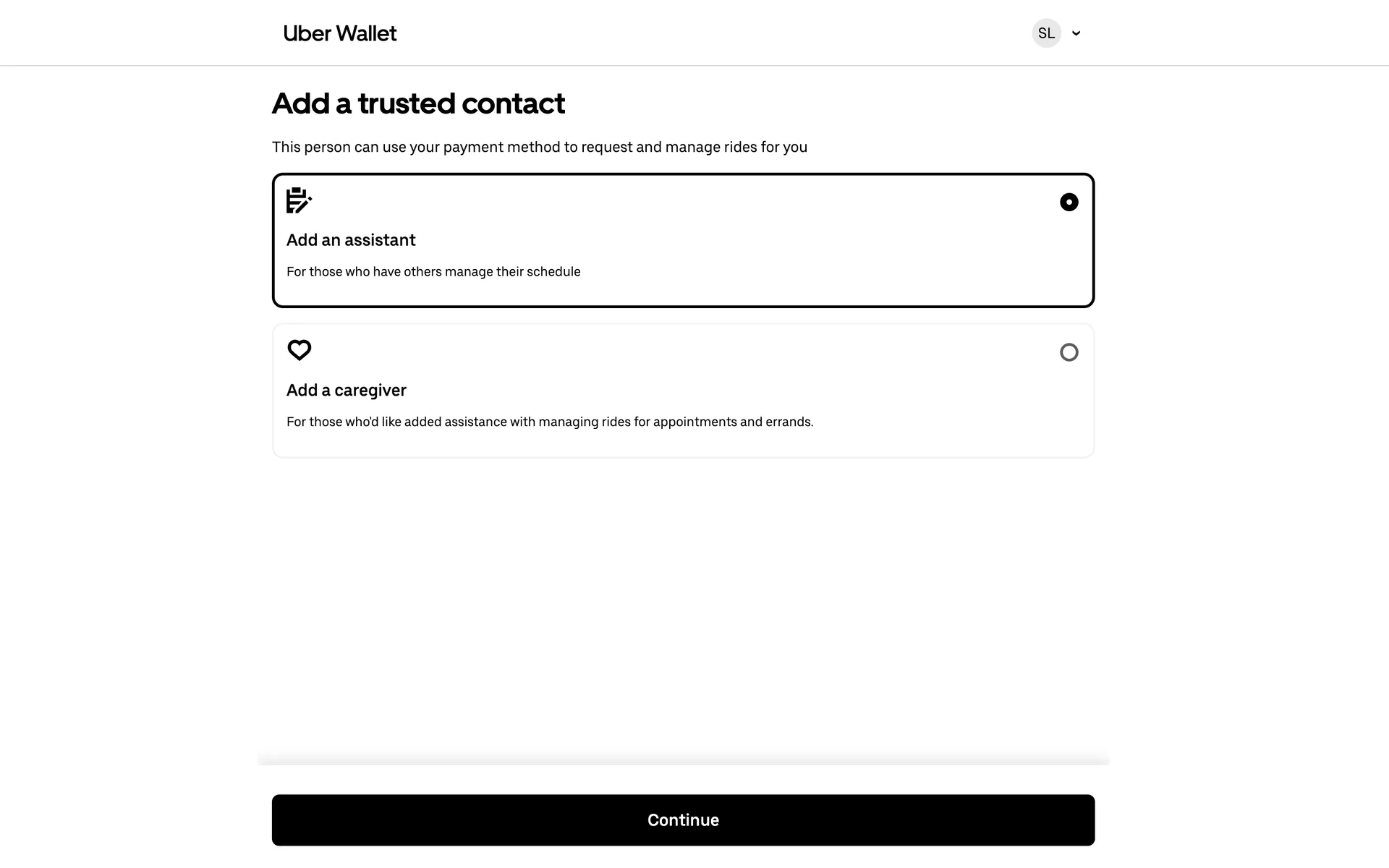
Task: Click the "Add a trusted contact" heading
Action: point(418,103)
